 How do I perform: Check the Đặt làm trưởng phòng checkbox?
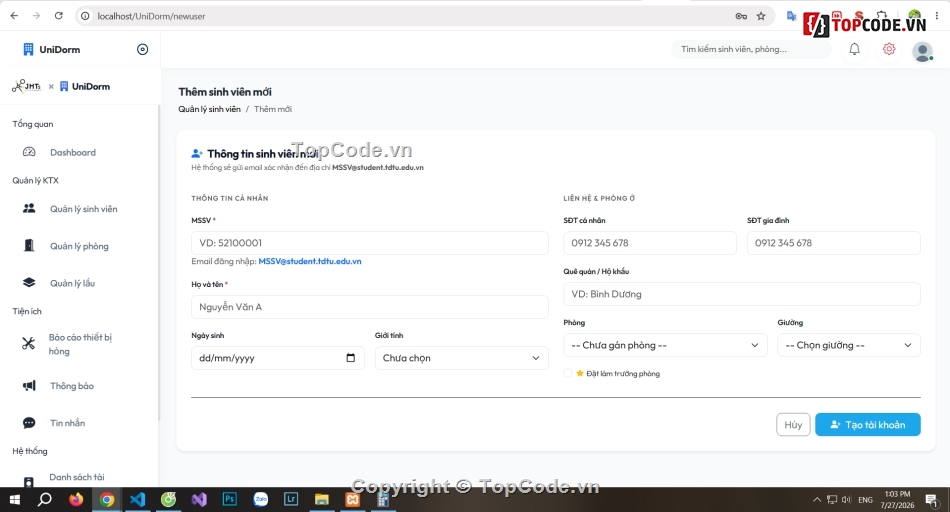pyautogui.click(x=568, y=373)
